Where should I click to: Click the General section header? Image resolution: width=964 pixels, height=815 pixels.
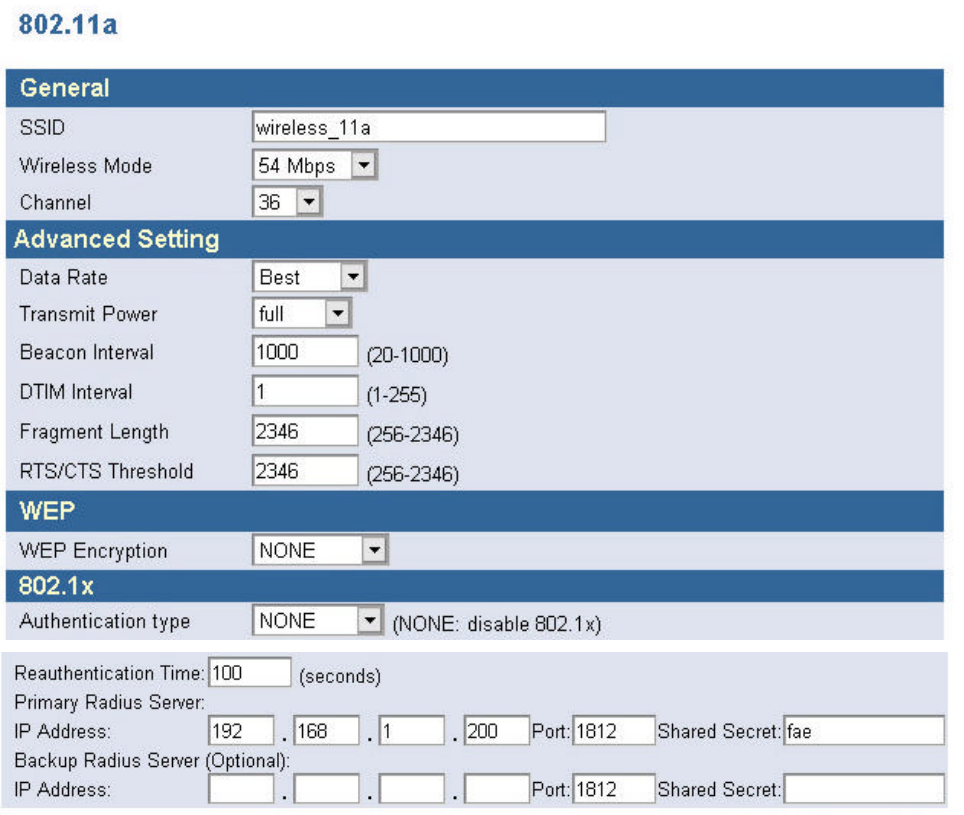[475, 88]
